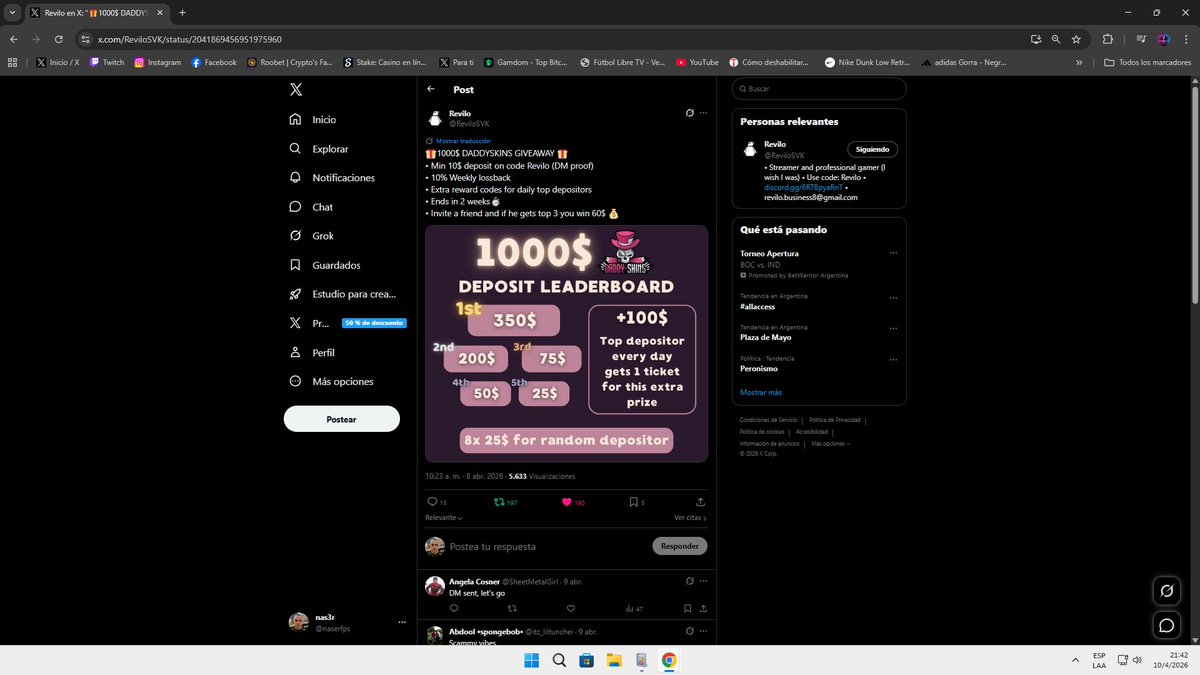This screenshot has height=675, width=1200.
Task: Share the tweet using the share icon
Action: point(700,502)
